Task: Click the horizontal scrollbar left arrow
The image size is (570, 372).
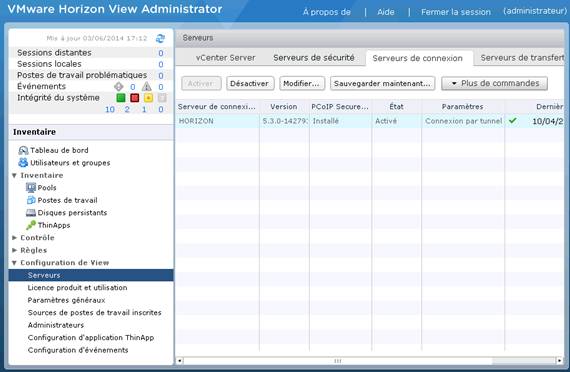Action: pos(180,361)
